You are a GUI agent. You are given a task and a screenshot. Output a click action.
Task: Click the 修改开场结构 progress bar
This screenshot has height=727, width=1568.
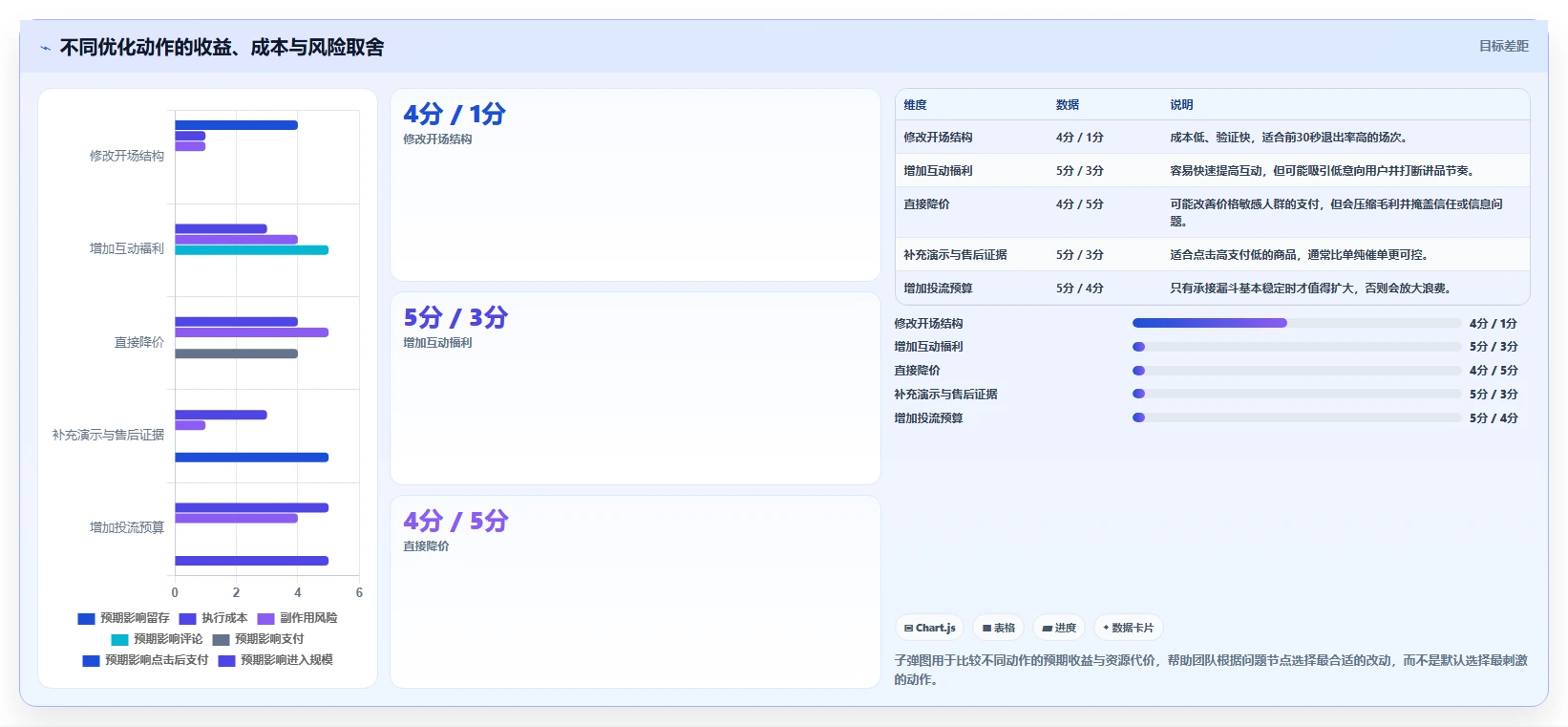pyautogui.click(x=1297, y=323)
